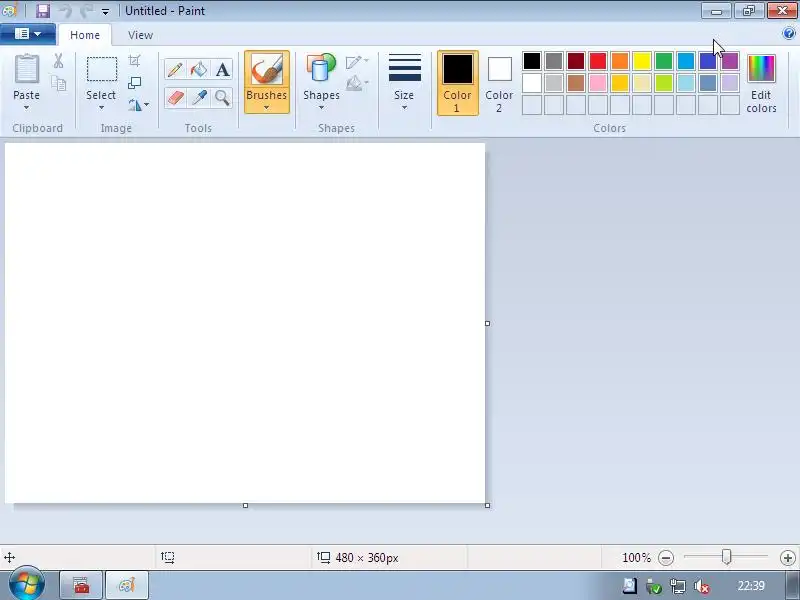Switch to the Home tab
800x600 pixels.
85,35
